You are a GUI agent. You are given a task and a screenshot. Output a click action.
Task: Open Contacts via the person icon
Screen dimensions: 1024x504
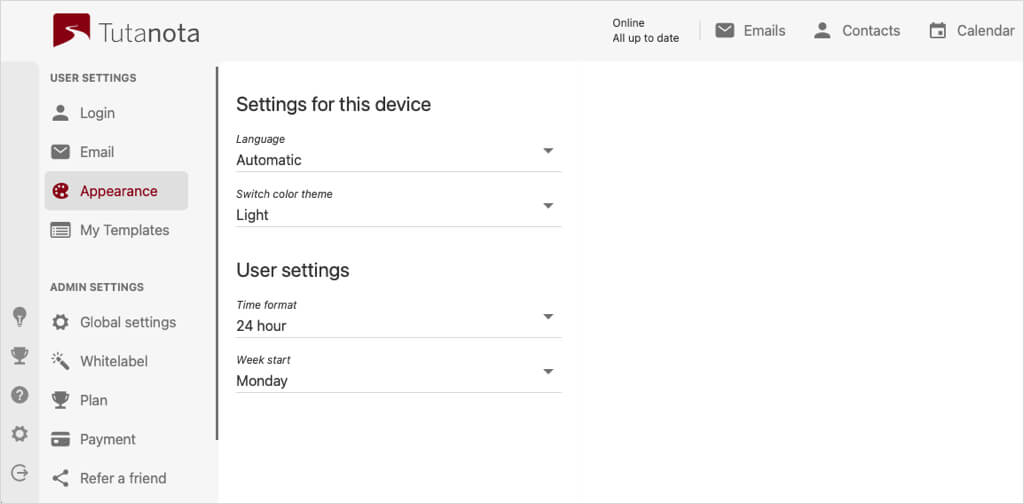pyautogui.click(x=822, y=31)
